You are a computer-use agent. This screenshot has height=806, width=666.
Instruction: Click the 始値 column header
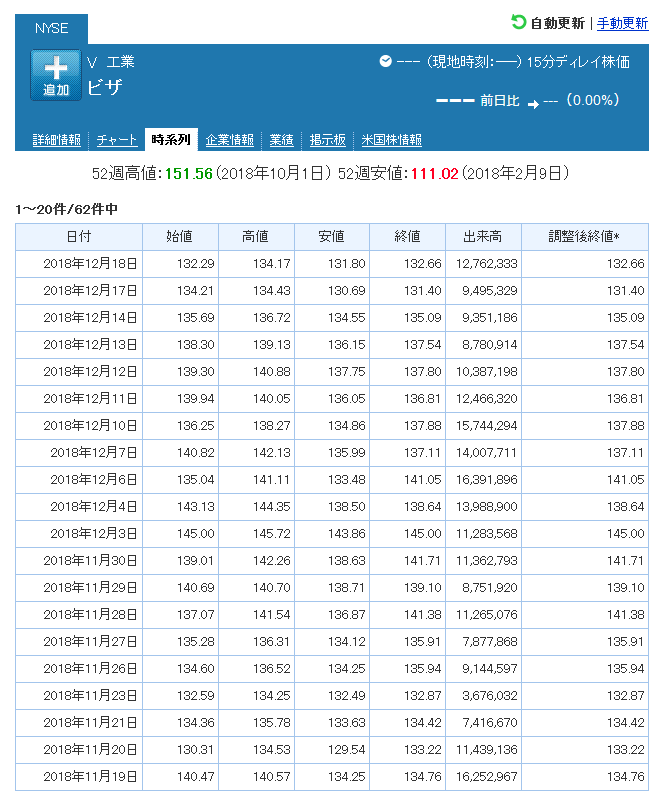(180, 236)
